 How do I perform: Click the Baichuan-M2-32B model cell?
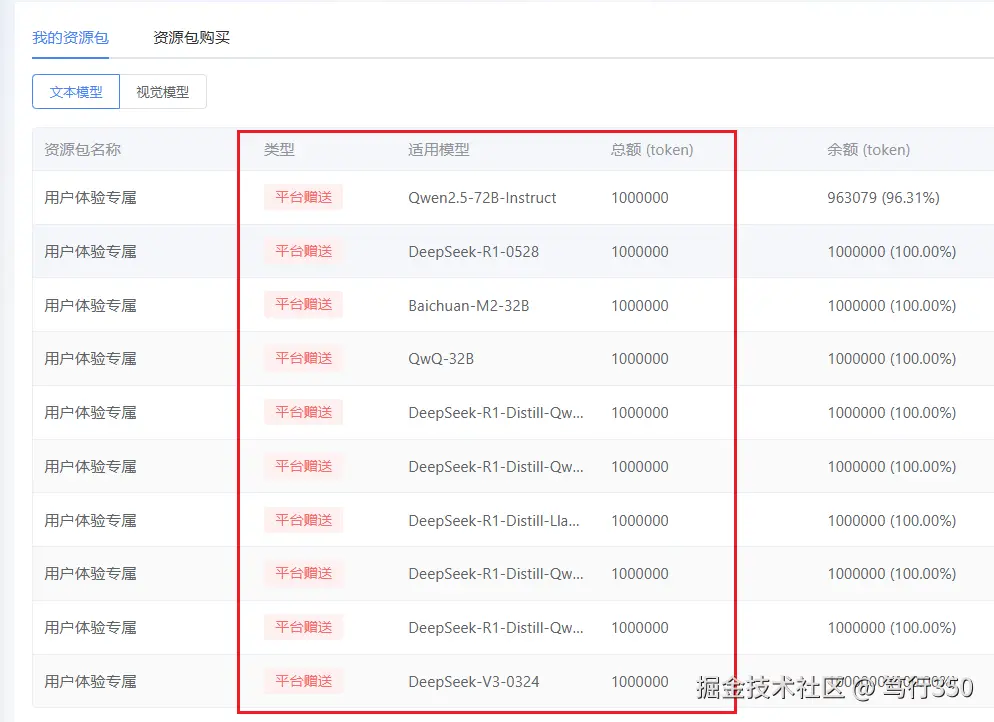tap(468, 306)
